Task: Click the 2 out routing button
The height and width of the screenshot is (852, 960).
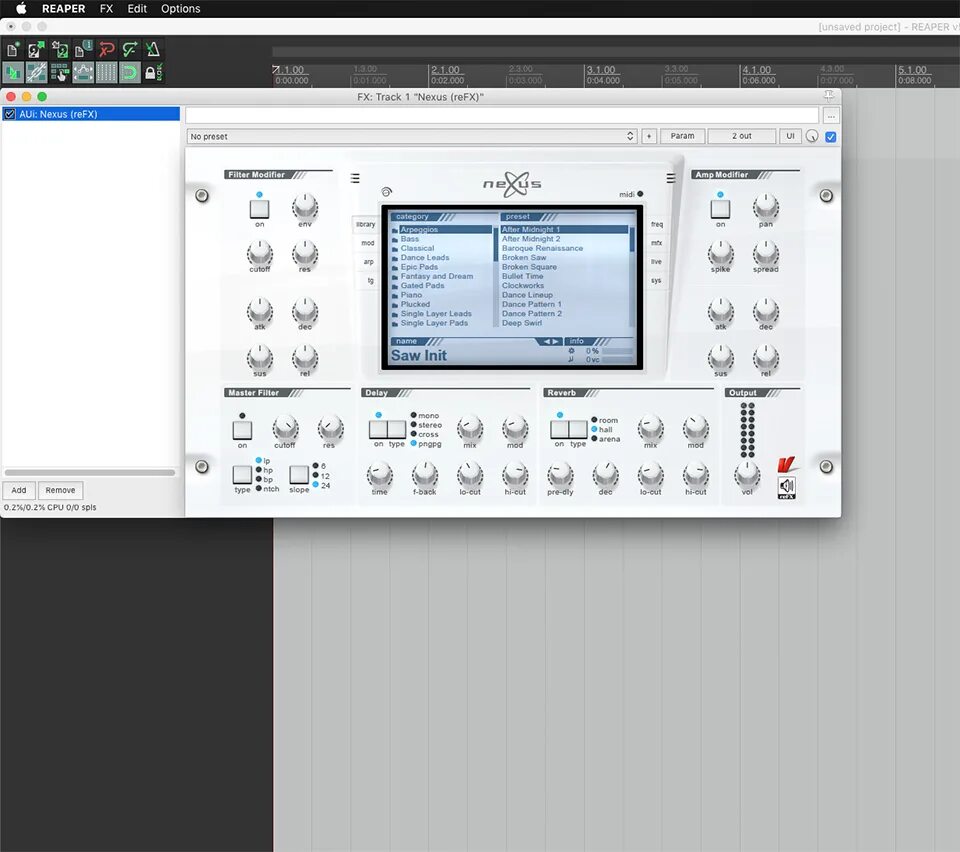Action: point(741,136)
